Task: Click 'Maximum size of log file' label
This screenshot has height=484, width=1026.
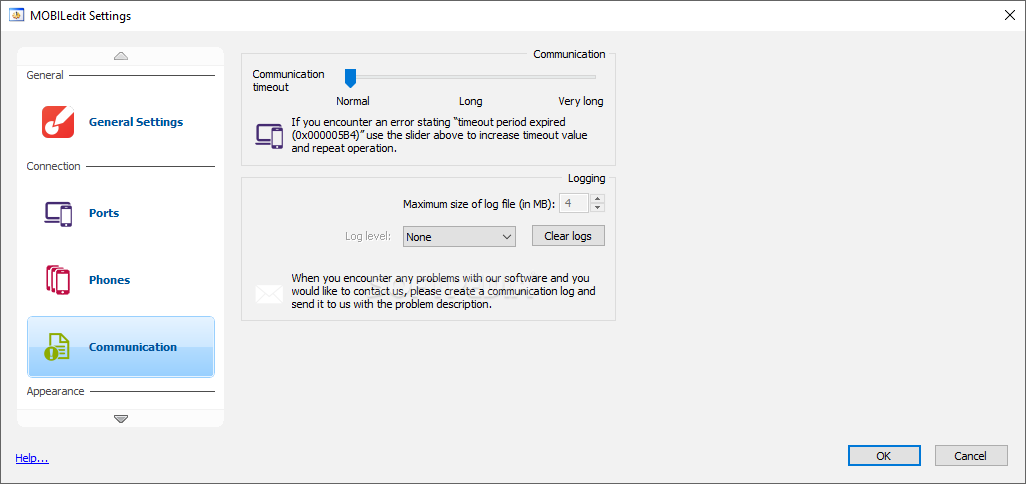Action: pyautogui.click(x=479, y=204)
